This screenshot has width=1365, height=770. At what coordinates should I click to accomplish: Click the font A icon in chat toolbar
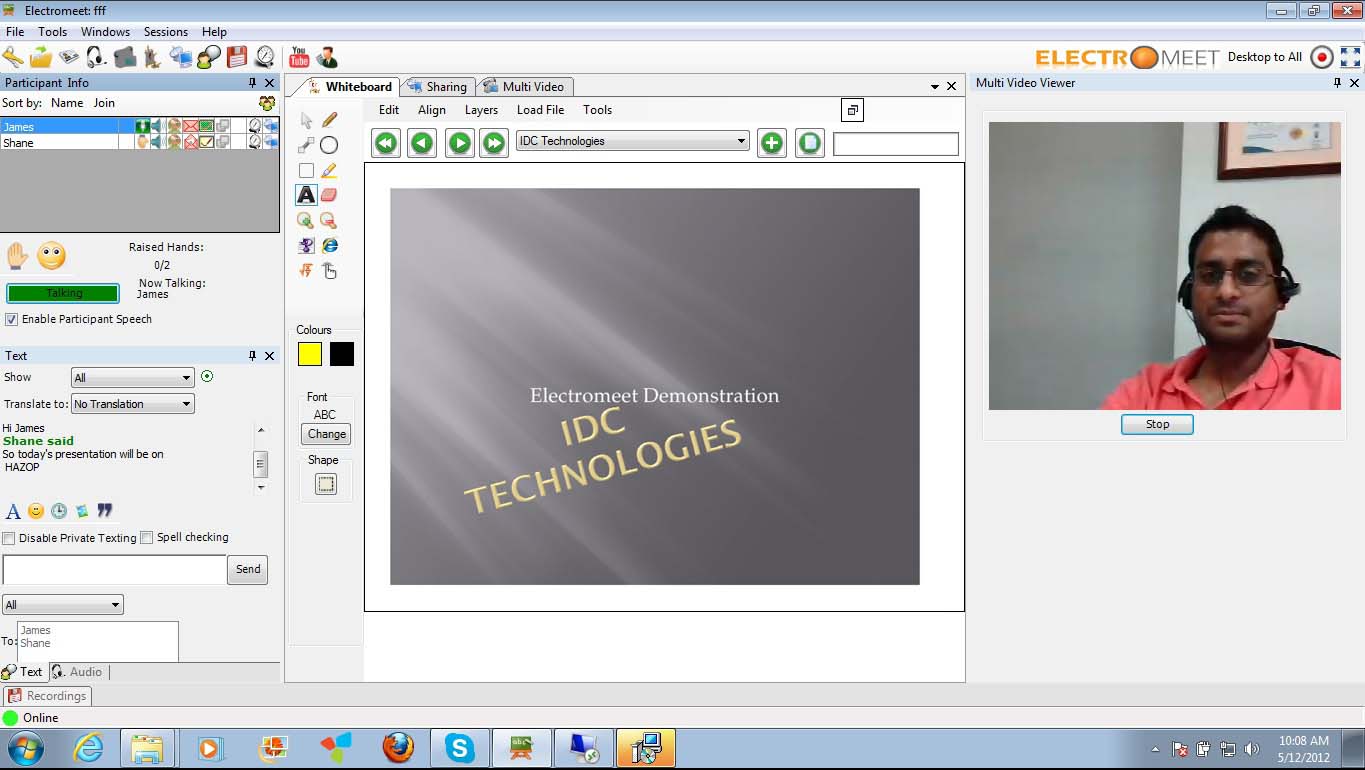[x=13, y=511]
